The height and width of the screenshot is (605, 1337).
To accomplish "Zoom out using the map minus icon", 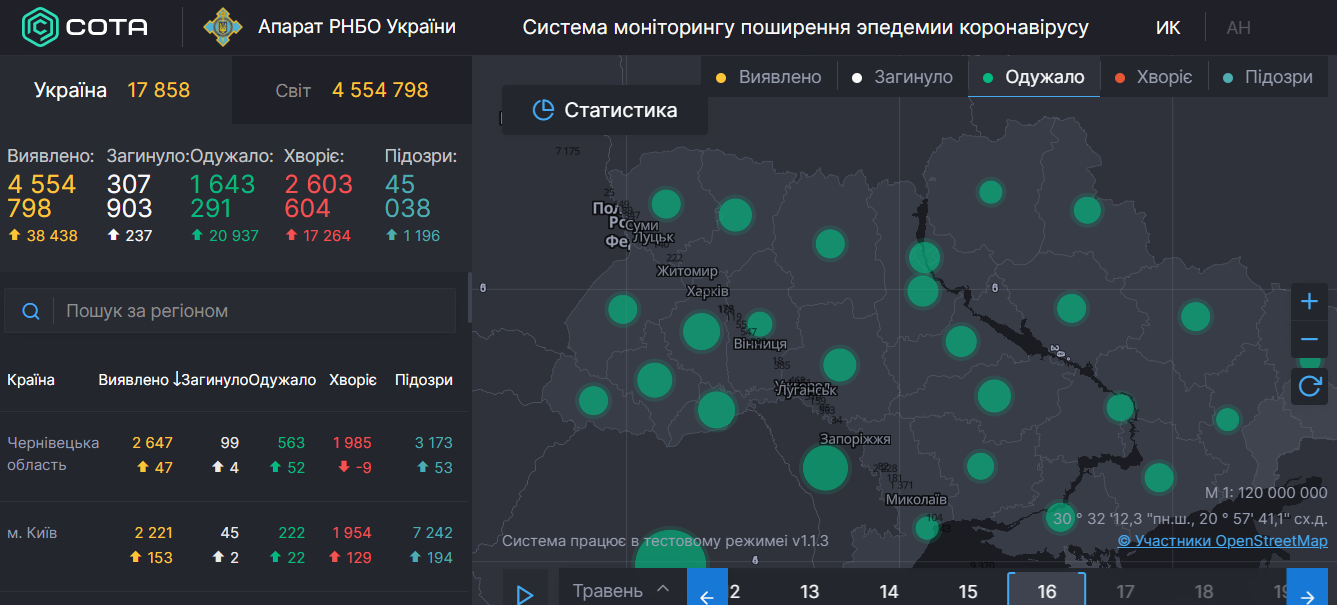I will [x=1310, y=338].
